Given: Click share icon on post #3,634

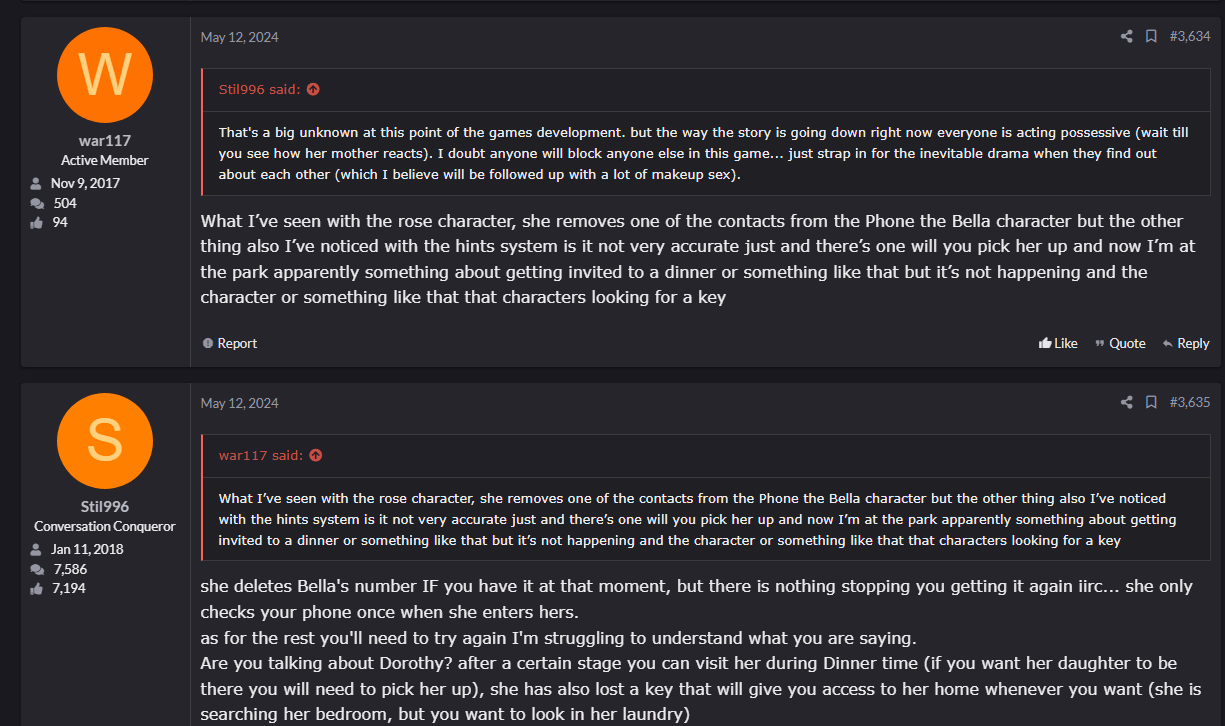Looking at the screenshot, I should tap(1126, 37).
